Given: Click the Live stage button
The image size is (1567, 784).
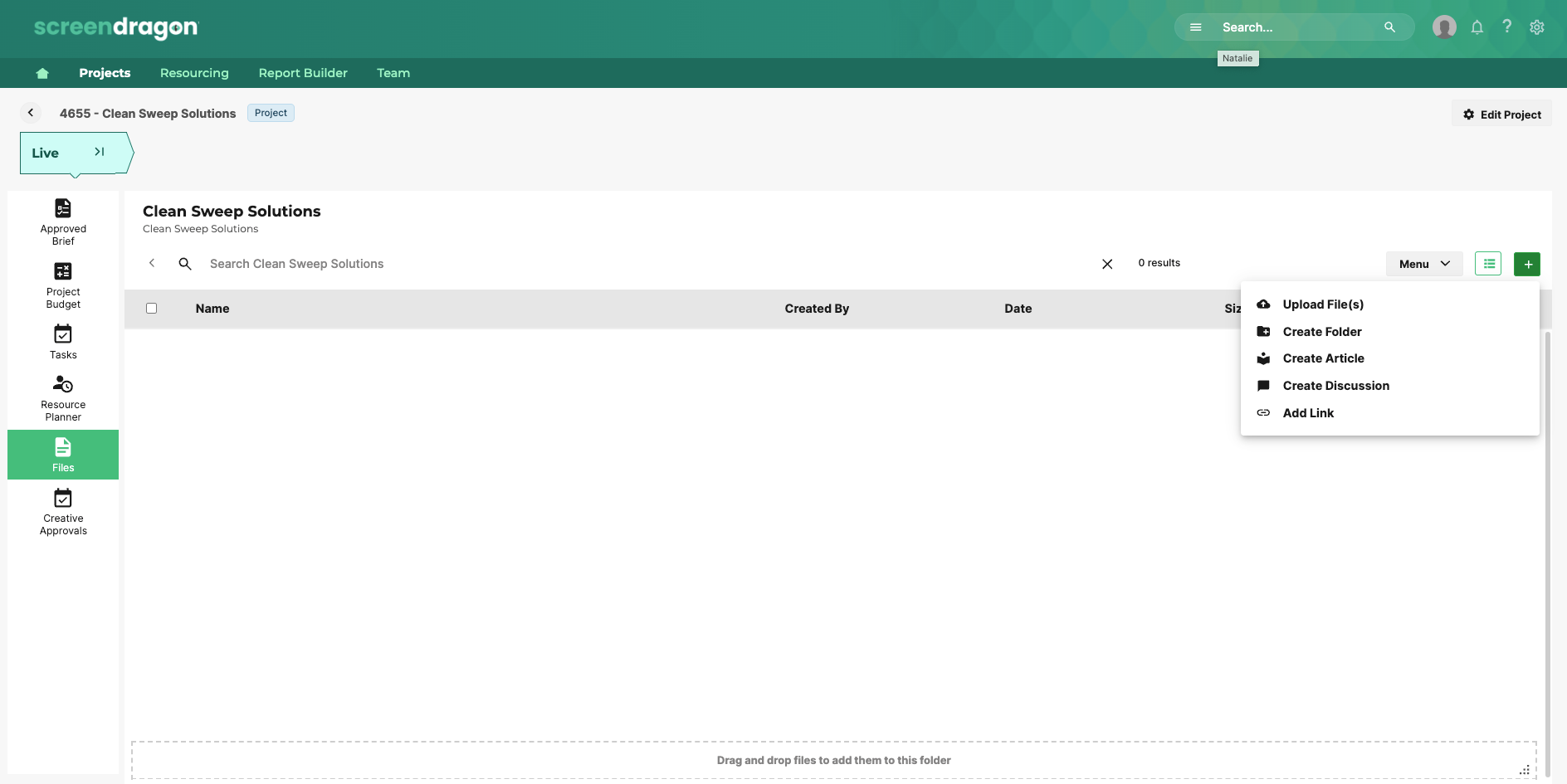Looking at the screenshot, I should [76, 153].
